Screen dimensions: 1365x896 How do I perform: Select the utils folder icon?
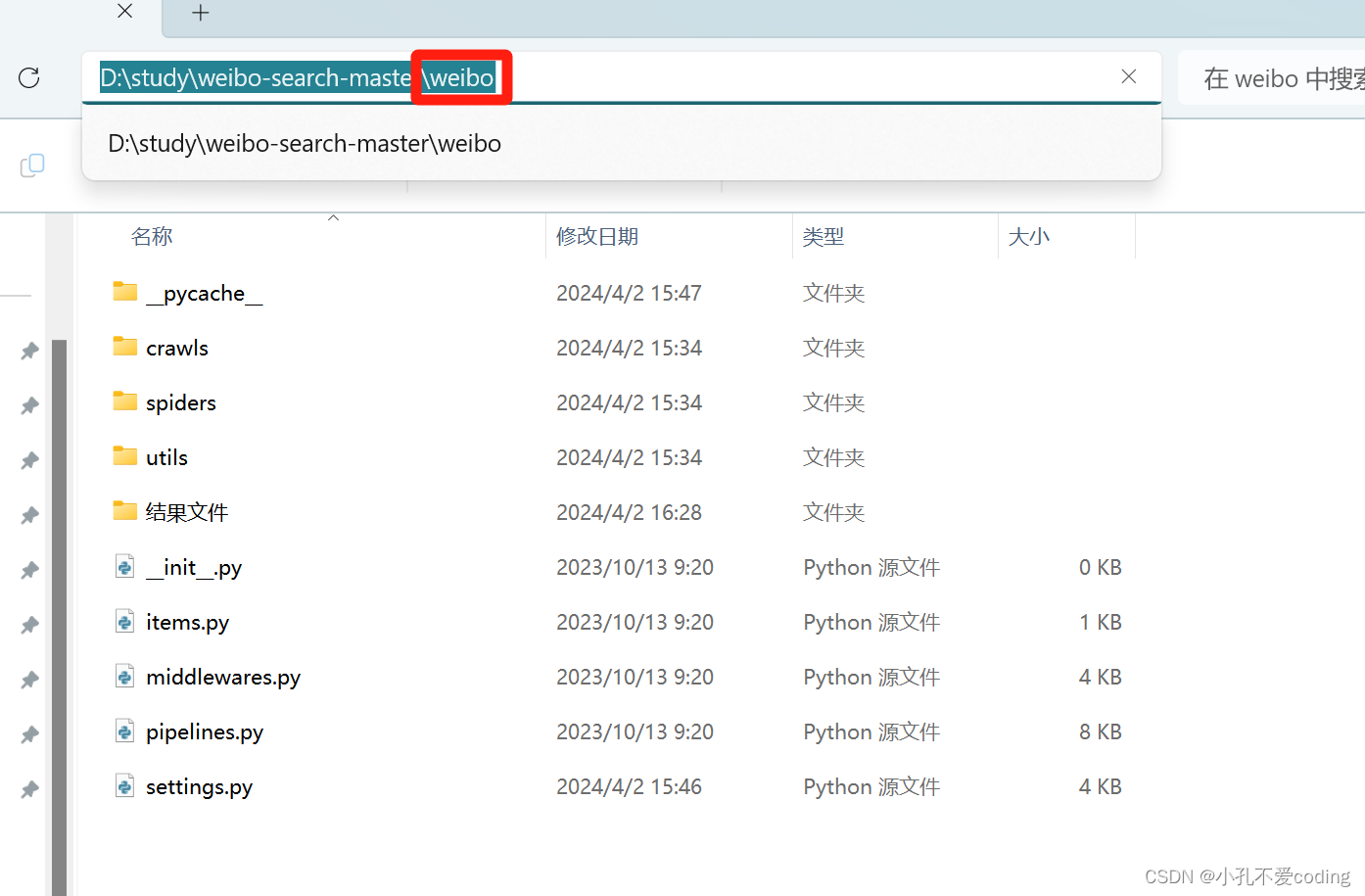pyautogui.click(x=125, y=456)
